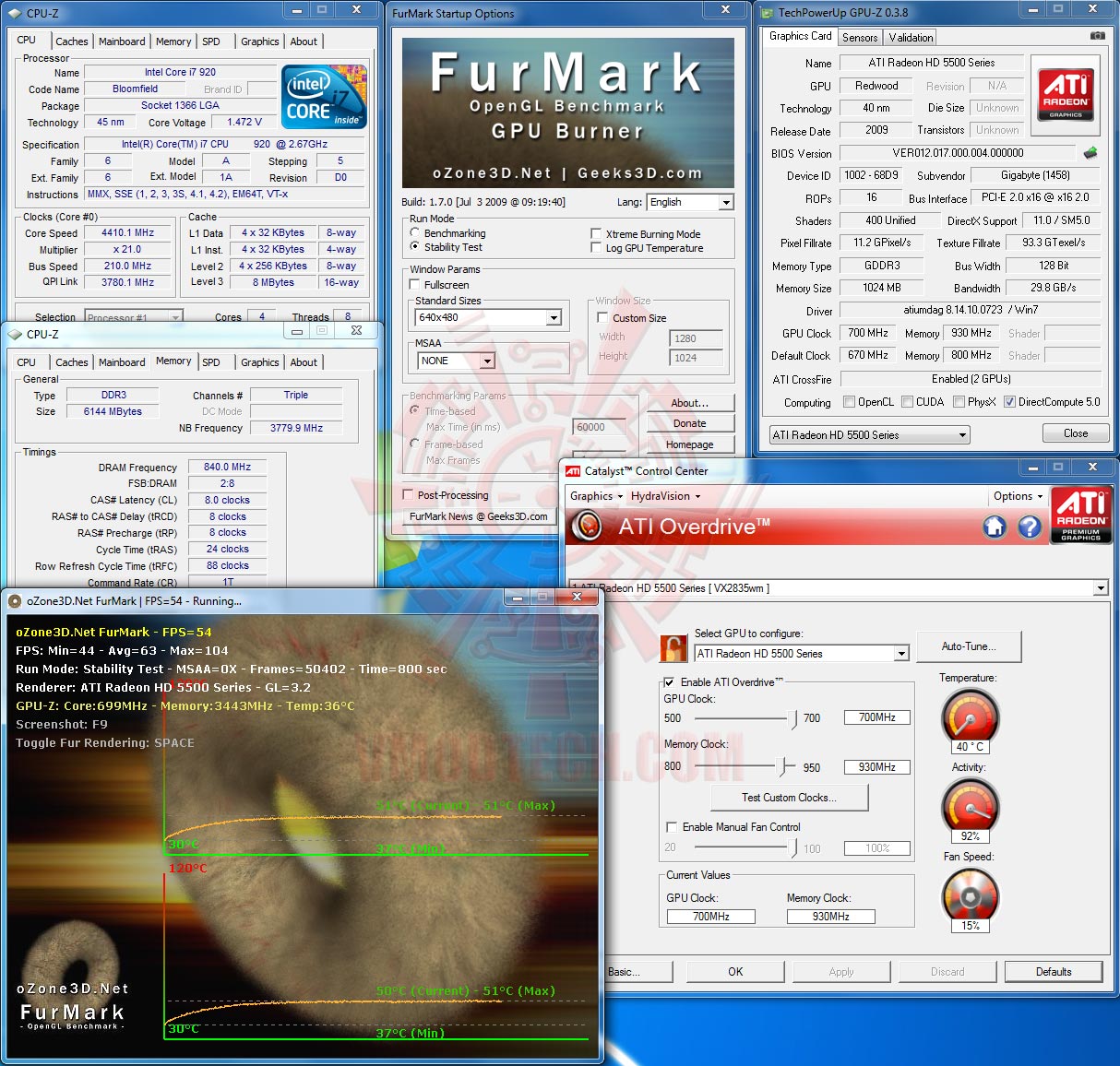1120x1066 pixels.
Task: Confirm with the OK button in Catalyst
Action: pyautogui.click(x=735, y=972)
